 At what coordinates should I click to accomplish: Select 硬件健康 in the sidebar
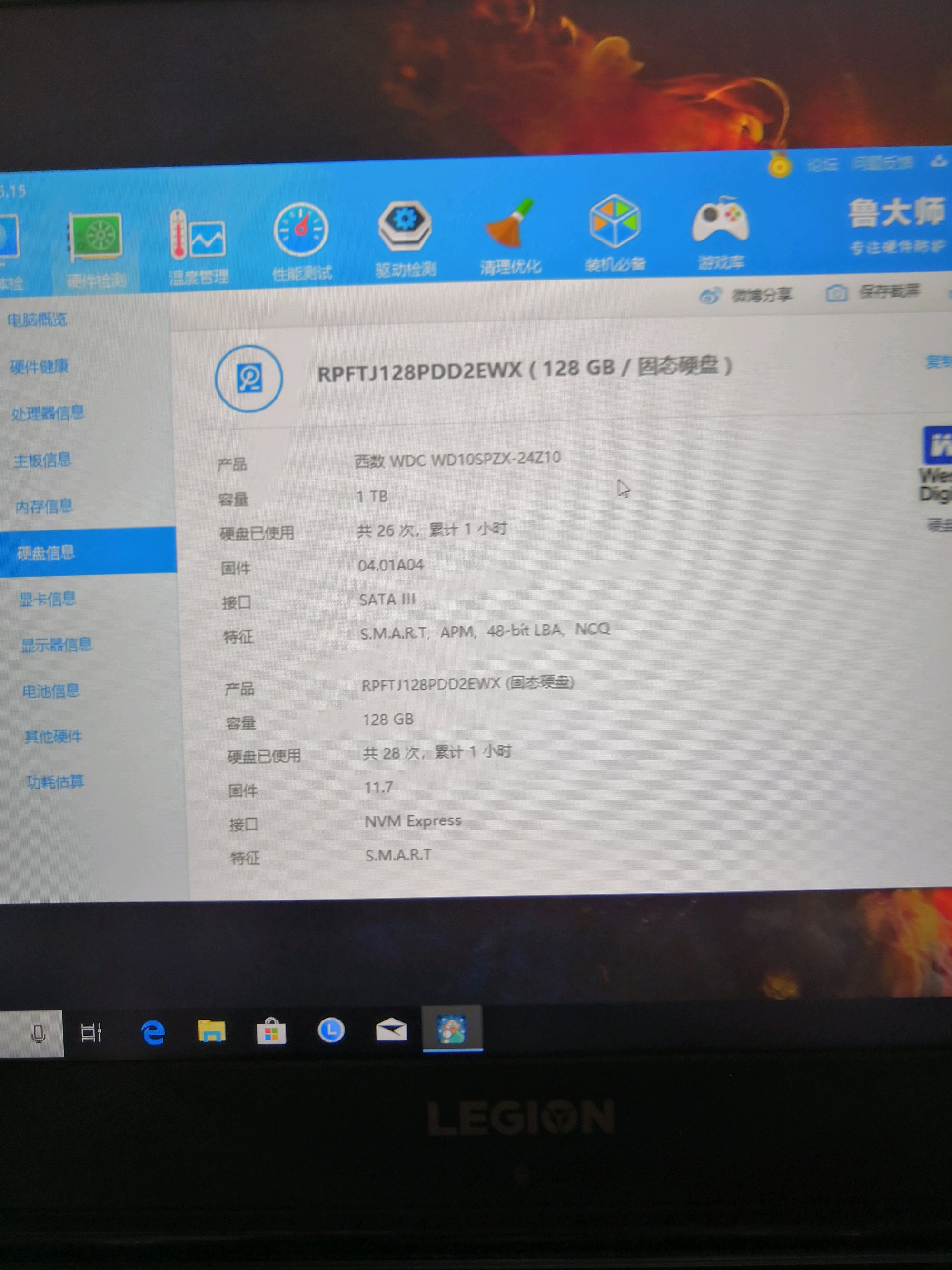[39, 366]
